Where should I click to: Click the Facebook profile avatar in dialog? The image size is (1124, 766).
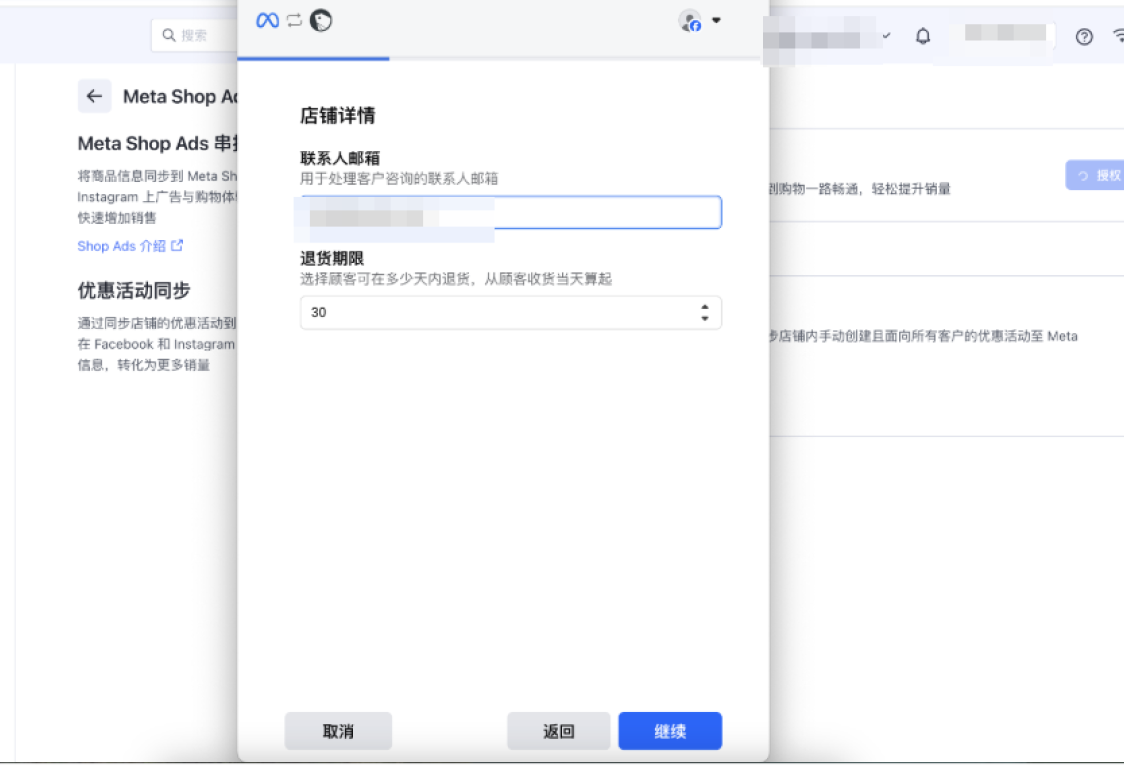coord(690,21)
